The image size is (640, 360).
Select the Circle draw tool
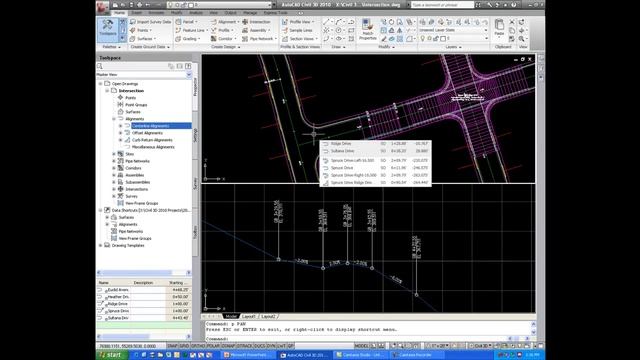[338, 30]
